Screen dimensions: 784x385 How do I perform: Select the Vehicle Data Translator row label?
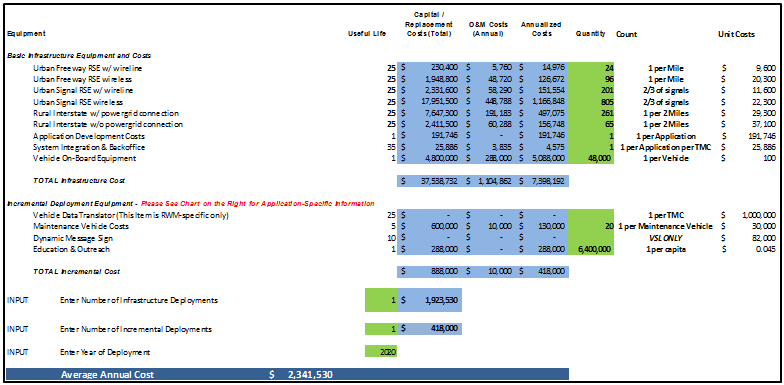pos(130,215)
